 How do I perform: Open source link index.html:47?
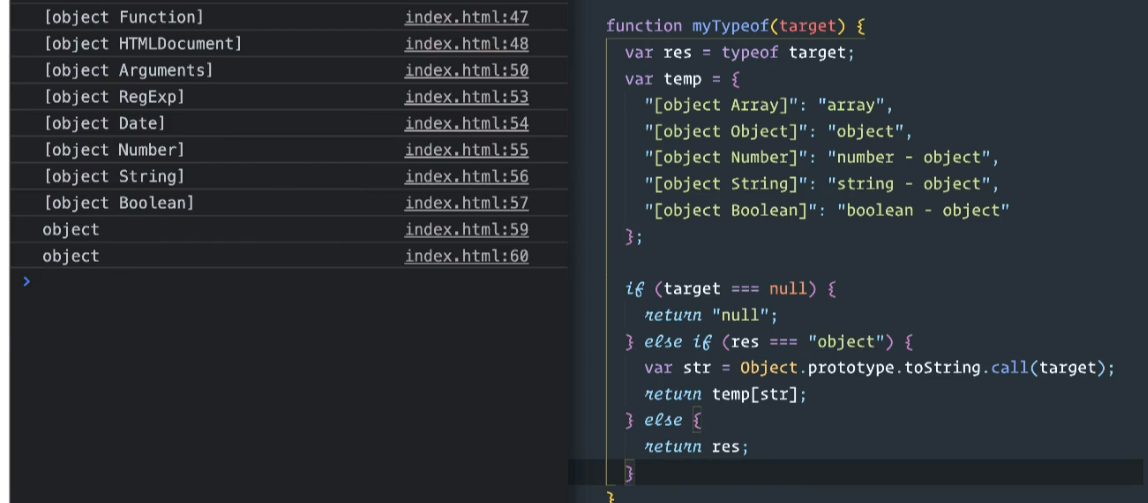[466, 17]
